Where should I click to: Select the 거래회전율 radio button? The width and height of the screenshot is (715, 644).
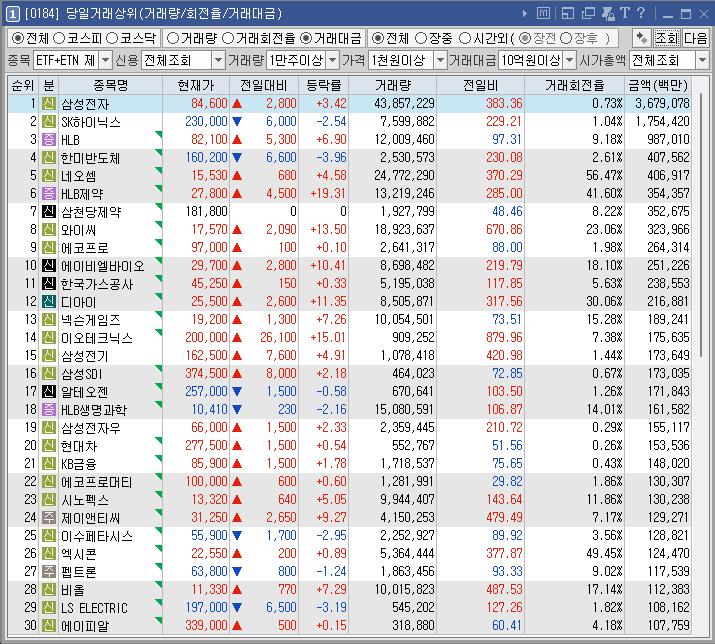point(228,38)
